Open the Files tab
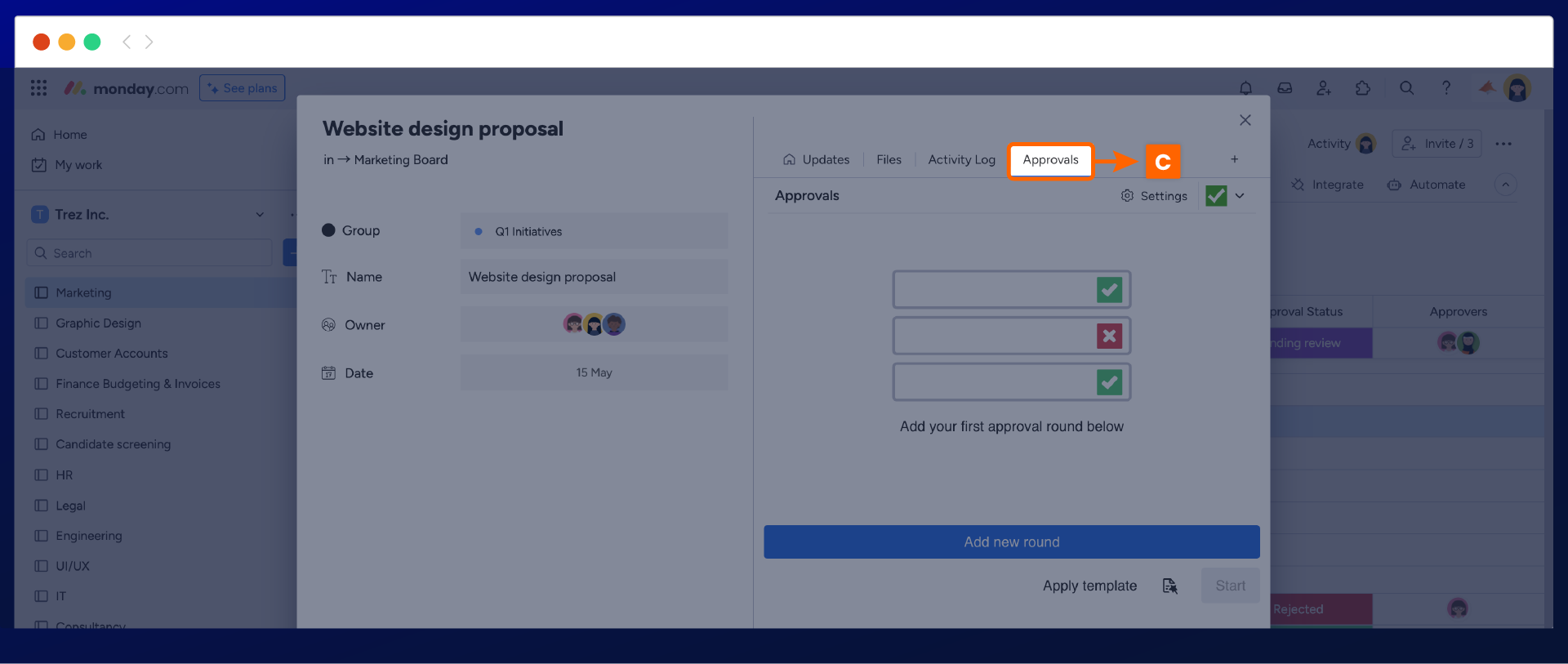This screenshot has width=1568, height=664. [x=889, y=160]
